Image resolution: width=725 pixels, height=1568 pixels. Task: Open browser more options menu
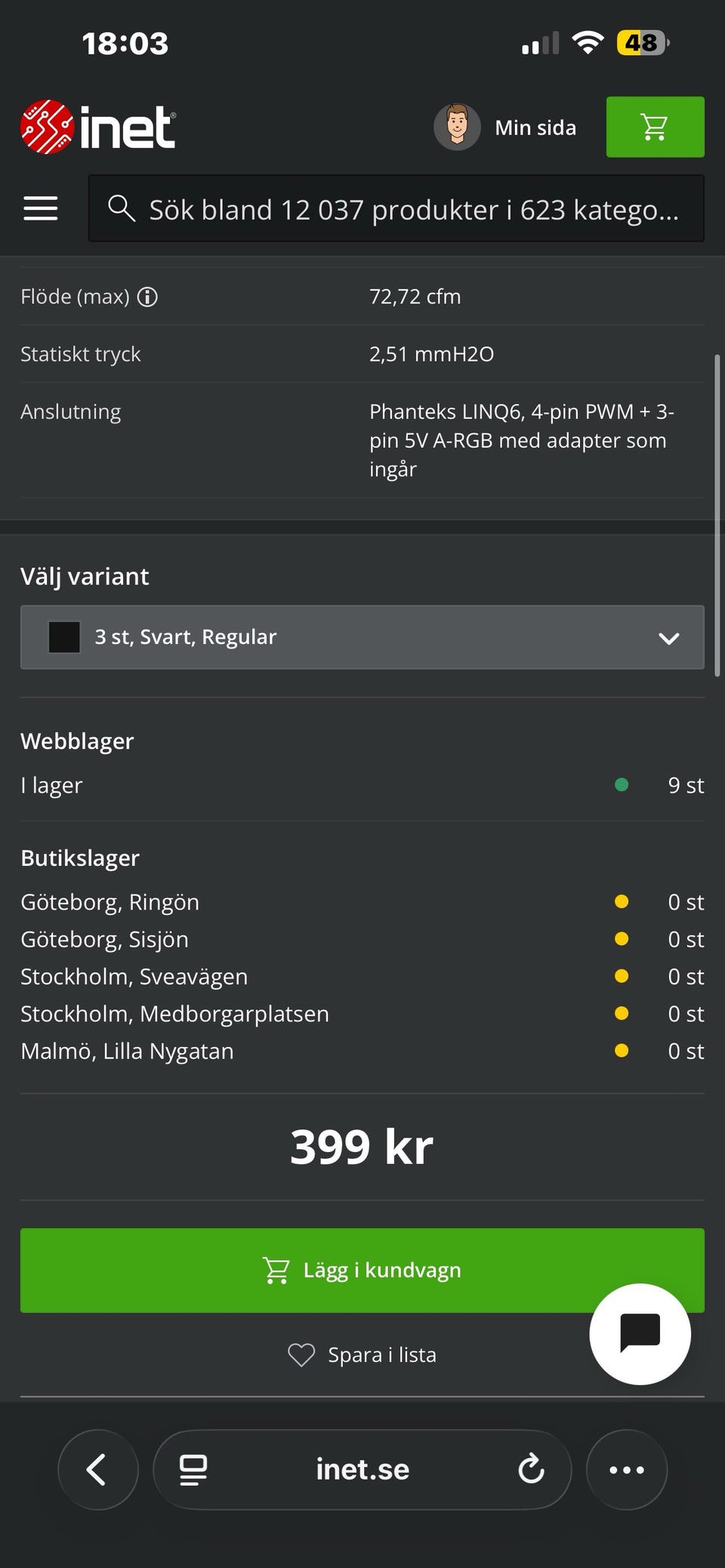coord(626,1469)
